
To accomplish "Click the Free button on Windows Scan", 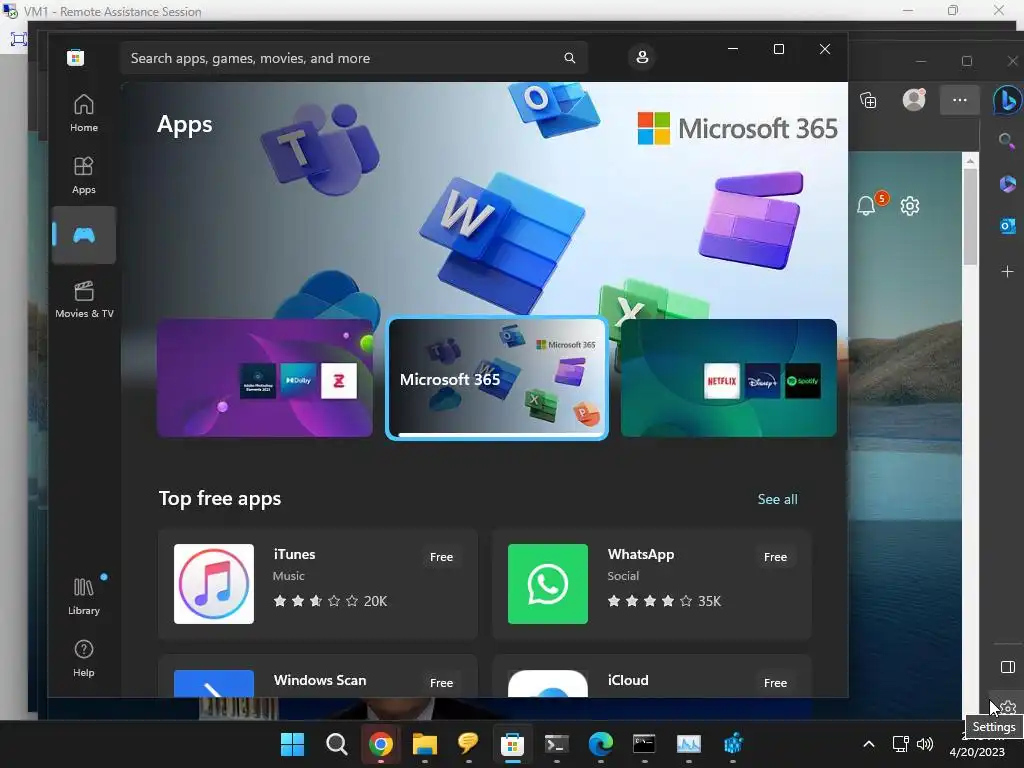I will pos(441,682).
